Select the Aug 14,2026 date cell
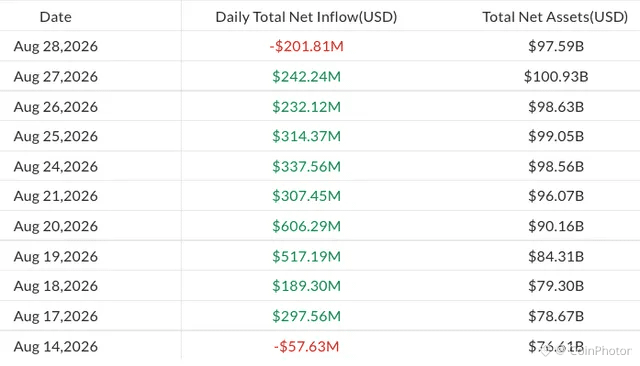The width and height of the screenshot is (640, 366). tap(56, 346)
